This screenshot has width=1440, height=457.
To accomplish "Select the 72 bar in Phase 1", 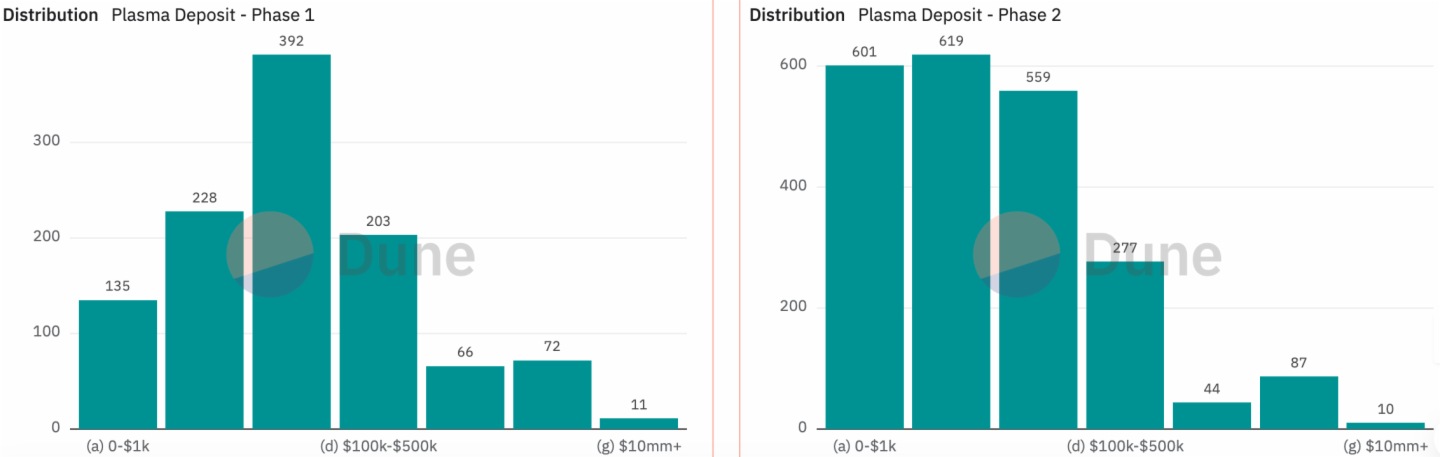I will tap(552, 394).
